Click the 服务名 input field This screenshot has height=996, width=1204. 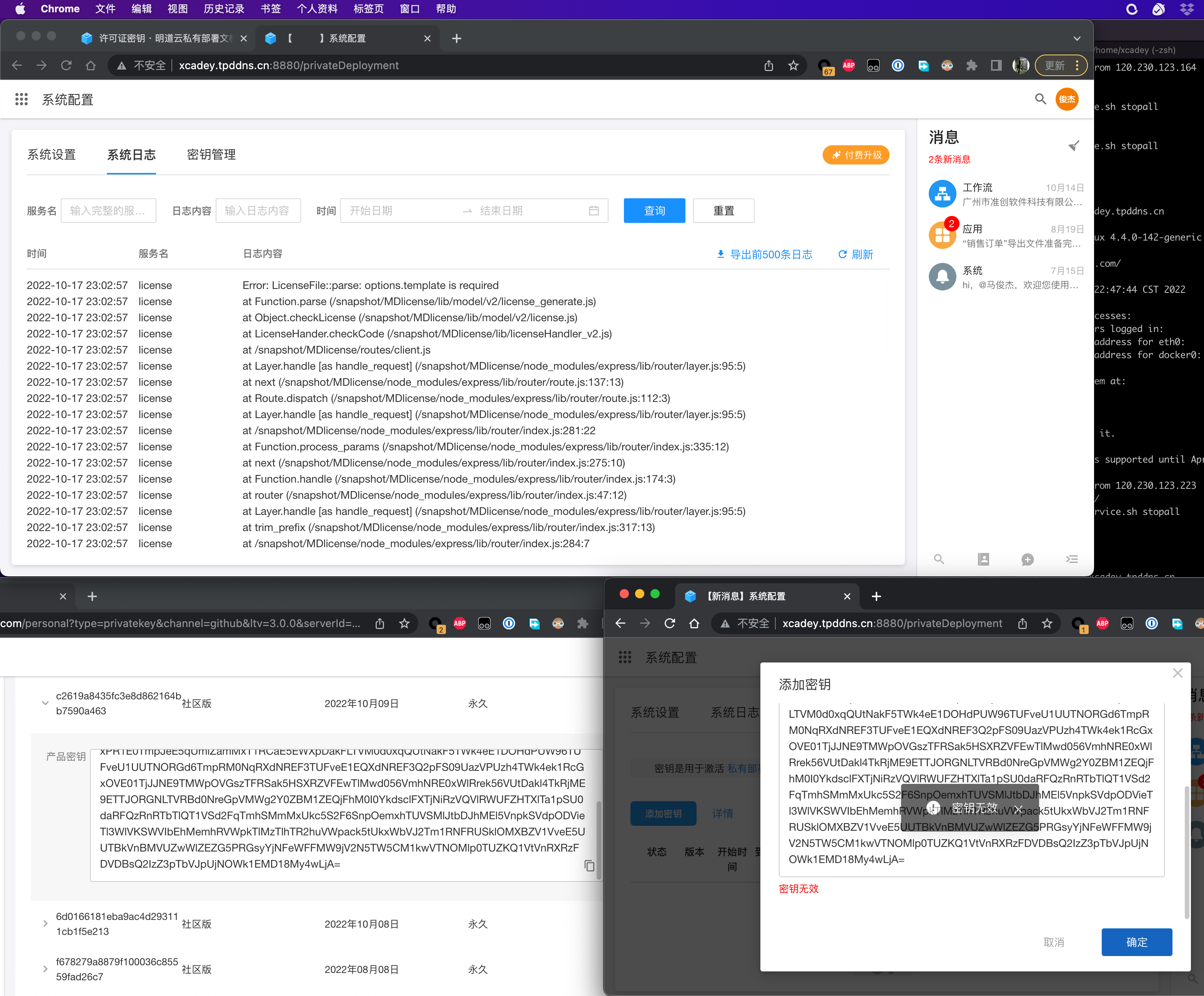(x=108, y=210)
